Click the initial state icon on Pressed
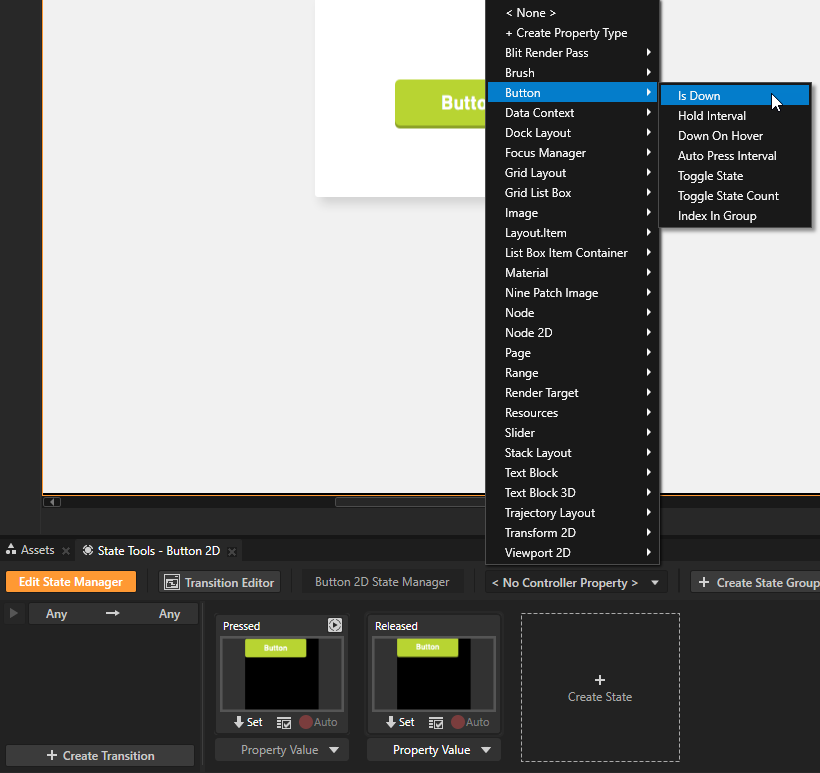The image size is (820, 773). [x=335, y=626]
